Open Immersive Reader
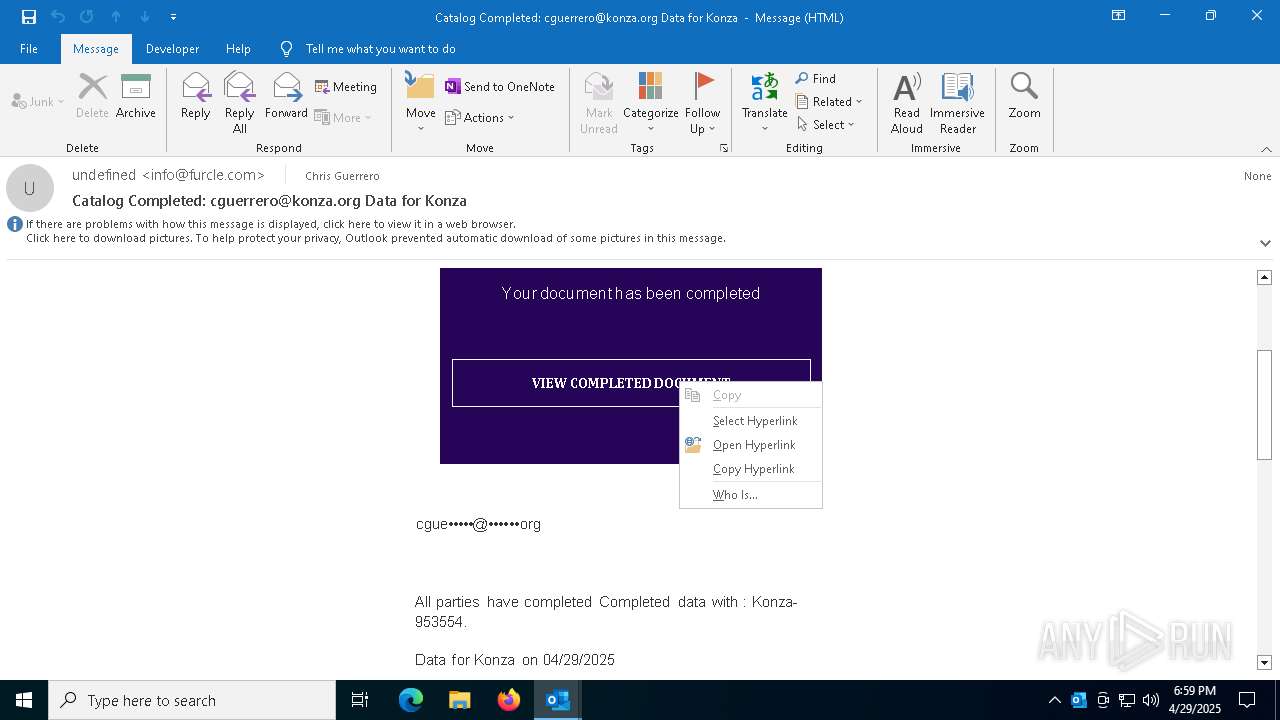The image size is (1280, 720). [x=958, y=102]
